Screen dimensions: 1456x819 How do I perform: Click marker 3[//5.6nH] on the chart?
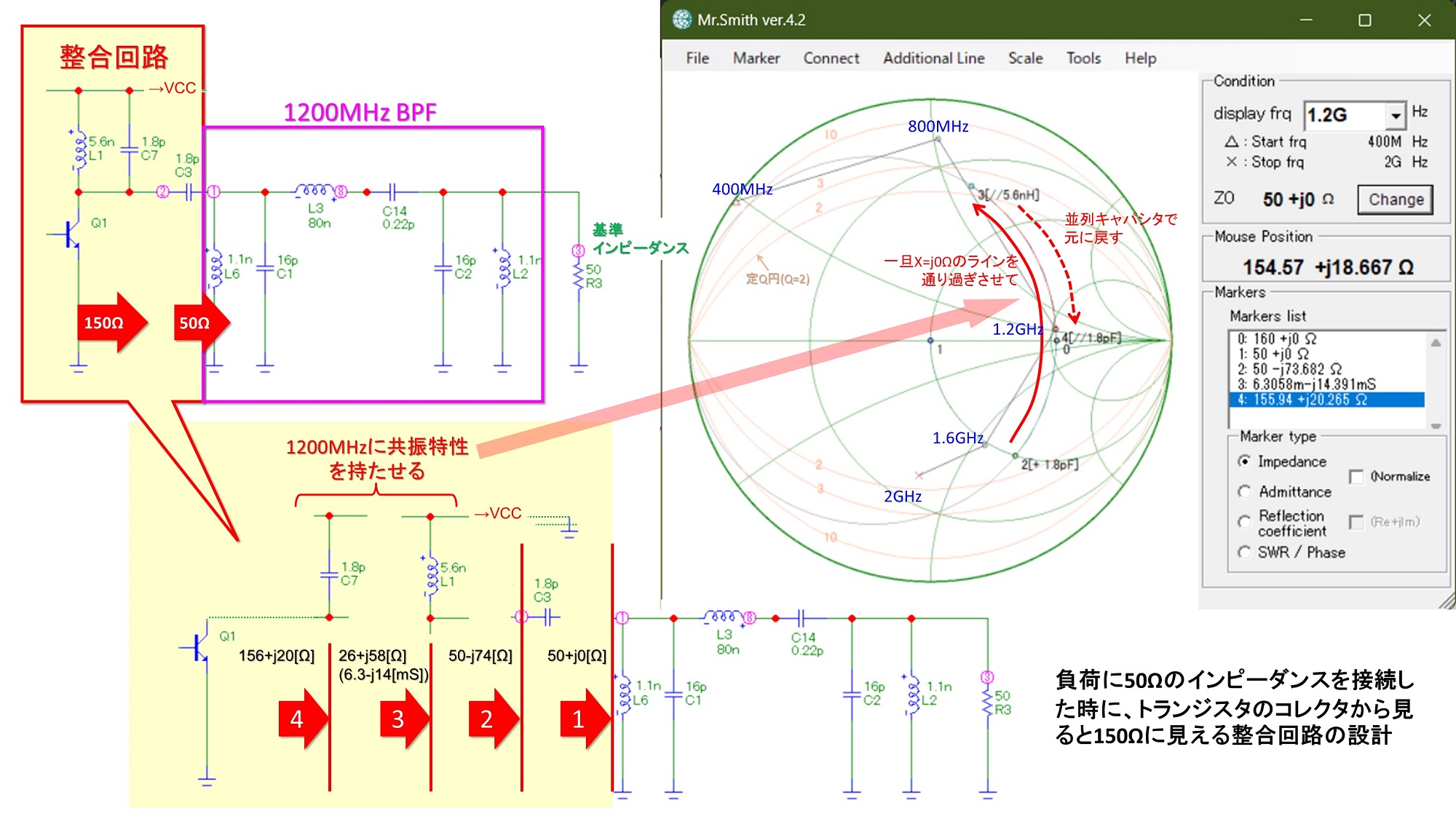tap(971, 187)
